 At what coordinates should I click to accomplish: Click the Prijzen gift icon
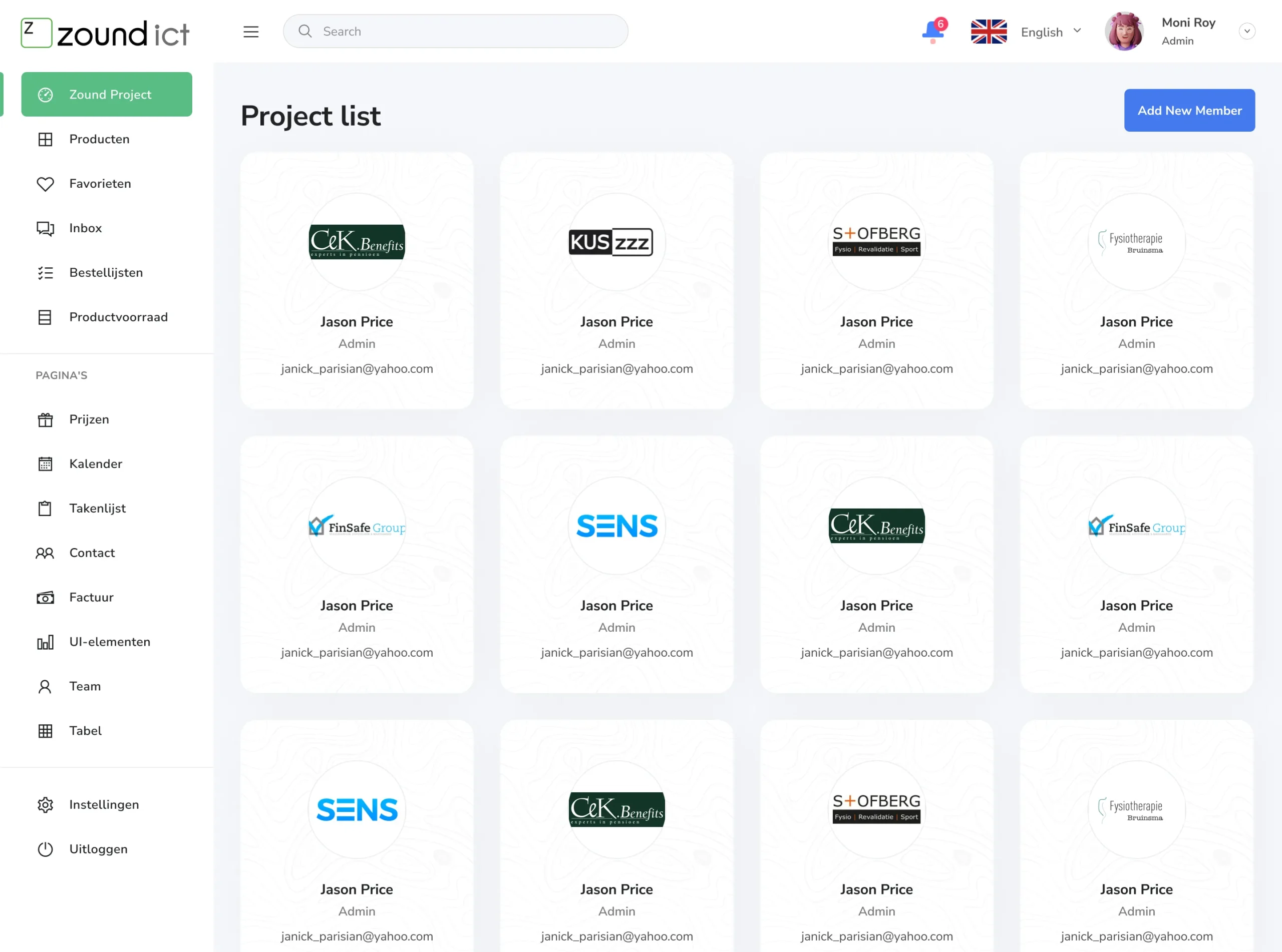point(45,419)
